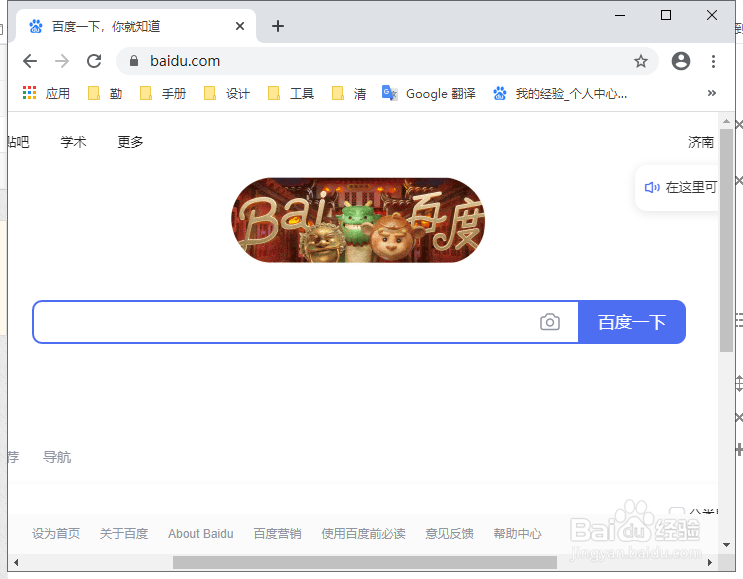View site info via lock icon
The height and width of the screenshot is (579, 743).
point(134,61)
